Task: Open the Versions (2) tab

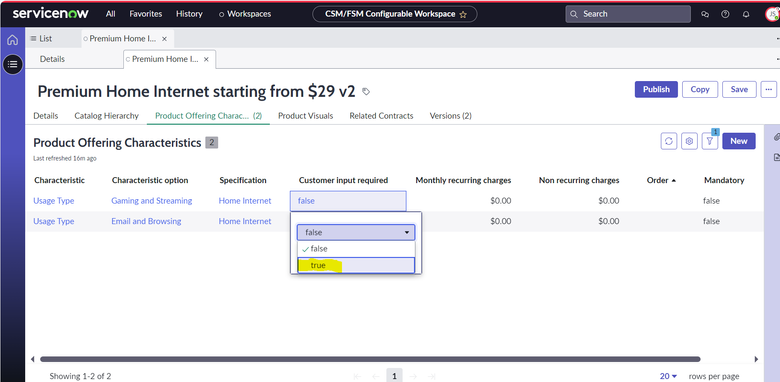Action: (x=451, y=115)
